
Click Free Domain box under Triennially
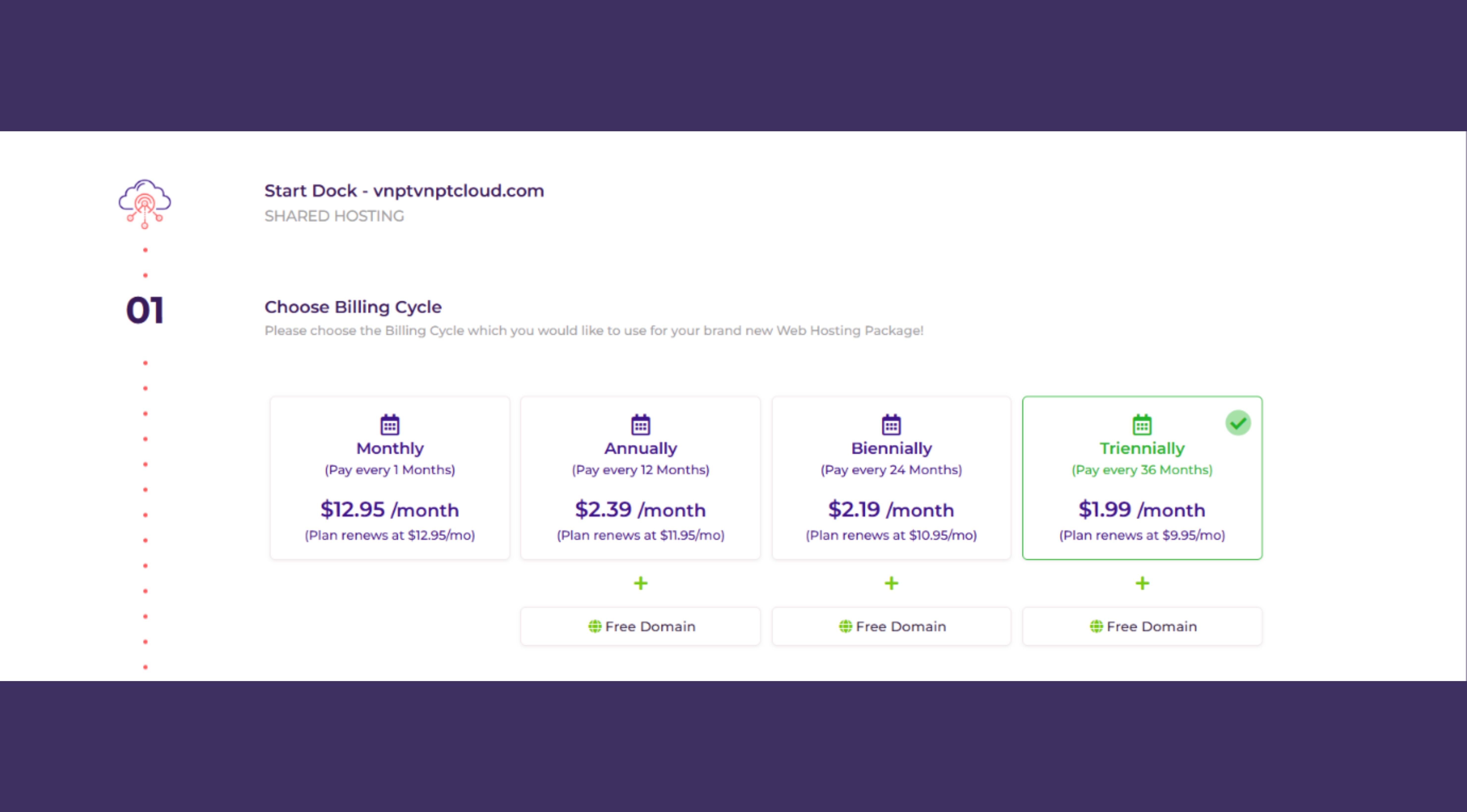(x=1142, y=626)
